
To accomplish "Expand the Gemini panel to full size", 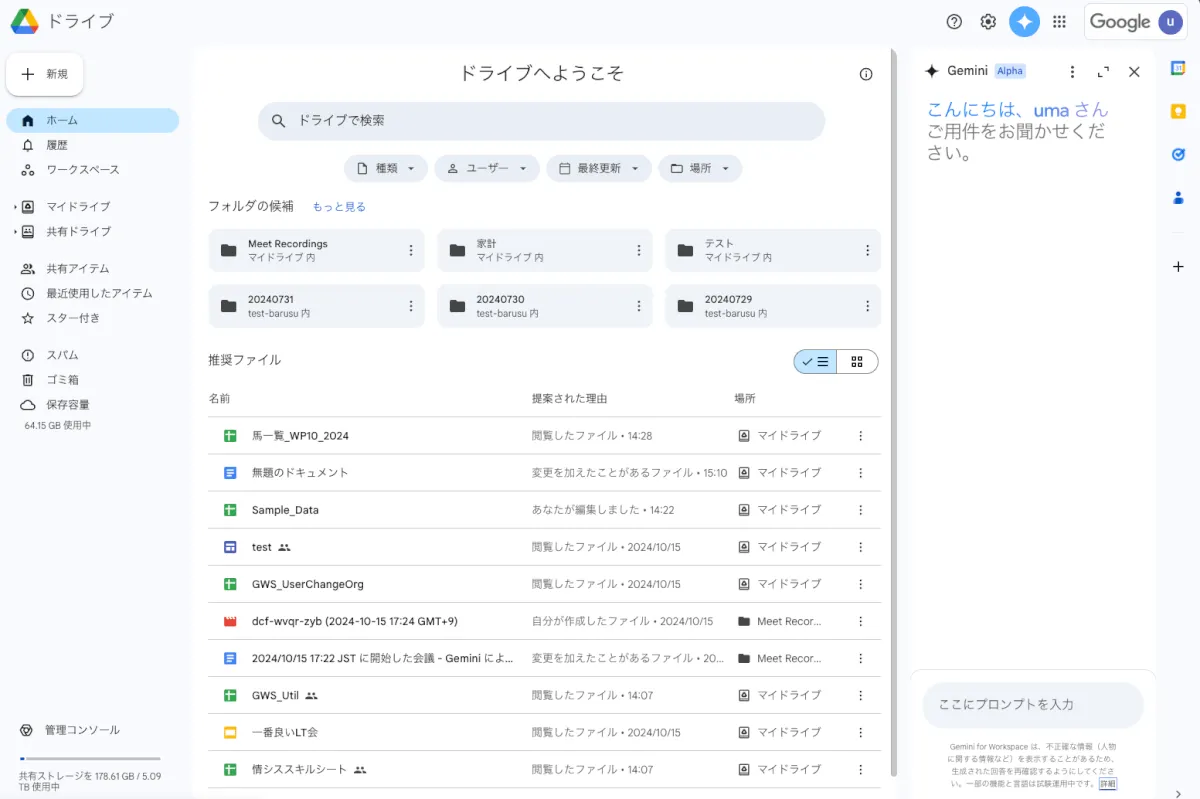I will coord(1103,72).
